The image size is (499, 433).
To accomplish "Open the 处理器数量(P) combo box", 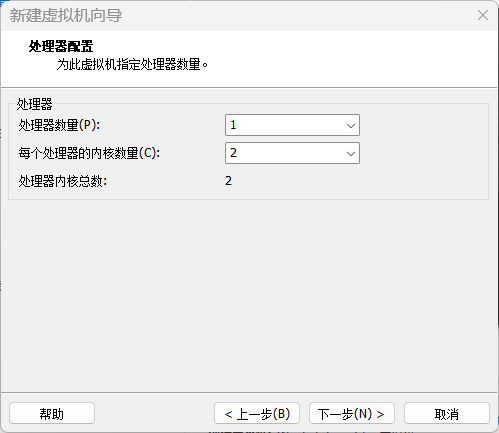I will click(292, 125).
